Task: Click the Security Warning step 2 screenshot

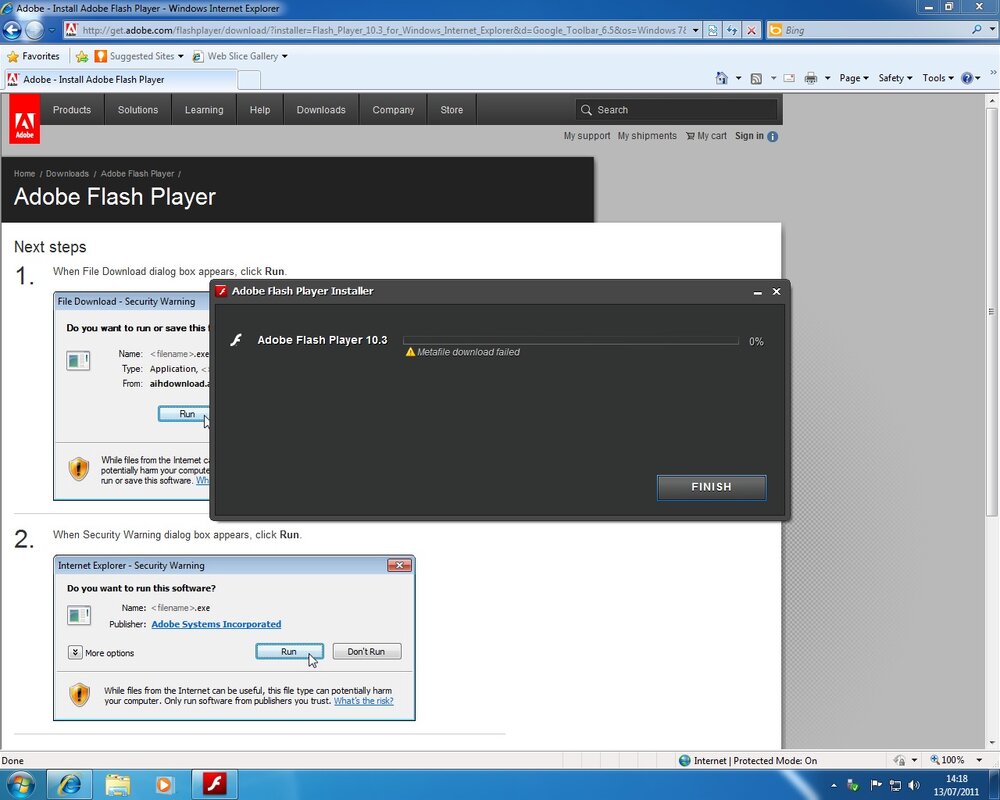Action: (234, 638)
